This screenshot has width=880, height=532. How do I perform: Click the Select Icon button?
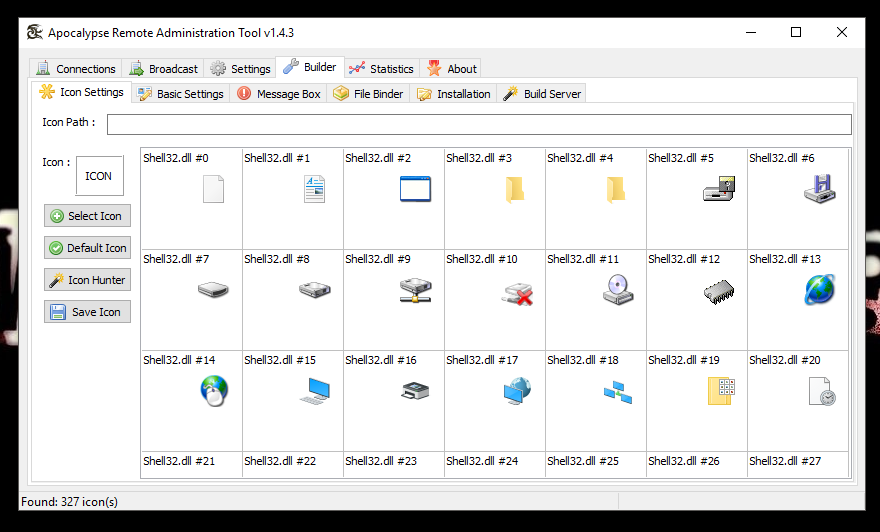coord(88,215)
